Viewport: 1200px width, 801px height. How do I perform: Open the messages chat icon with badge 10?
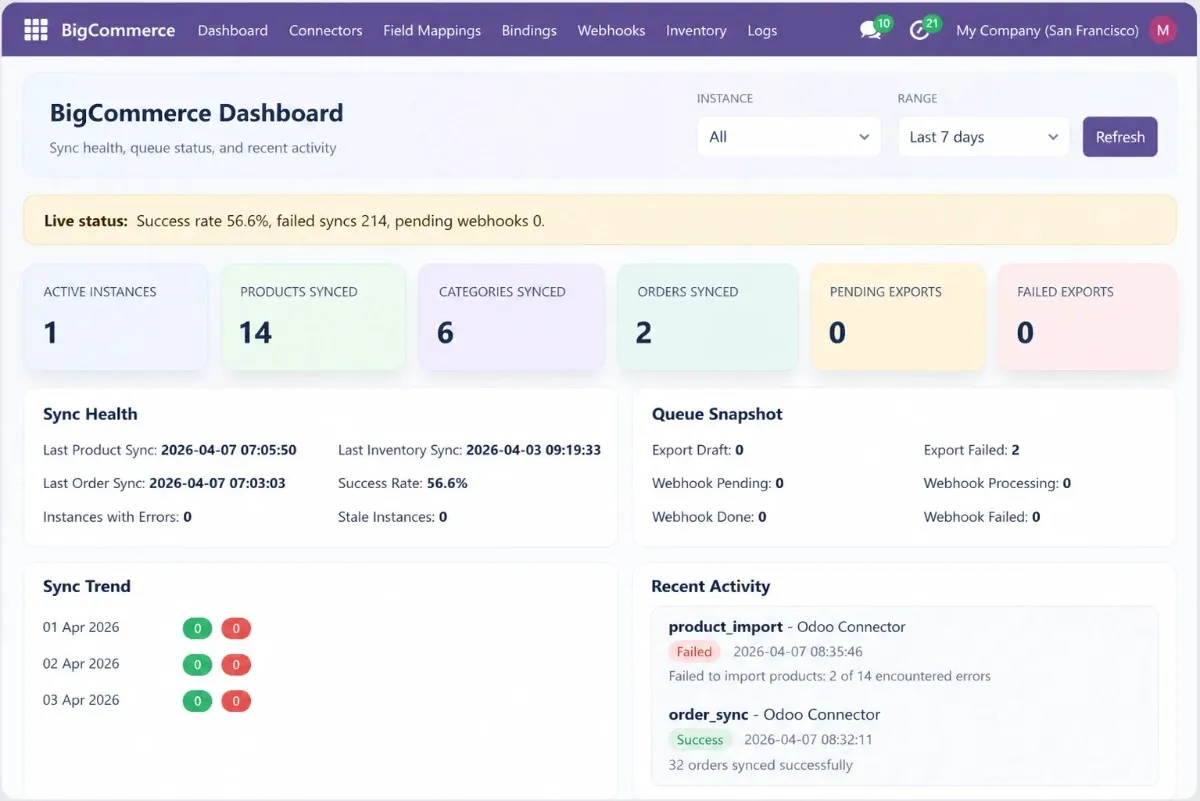point(871,31)
